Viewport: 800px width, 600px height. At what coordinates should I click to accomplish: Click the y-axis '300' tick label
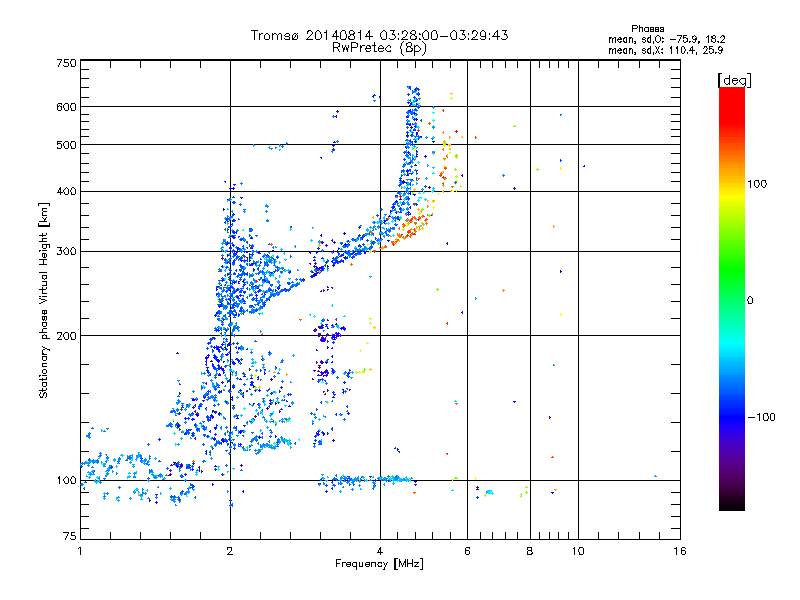coord(66,252)
